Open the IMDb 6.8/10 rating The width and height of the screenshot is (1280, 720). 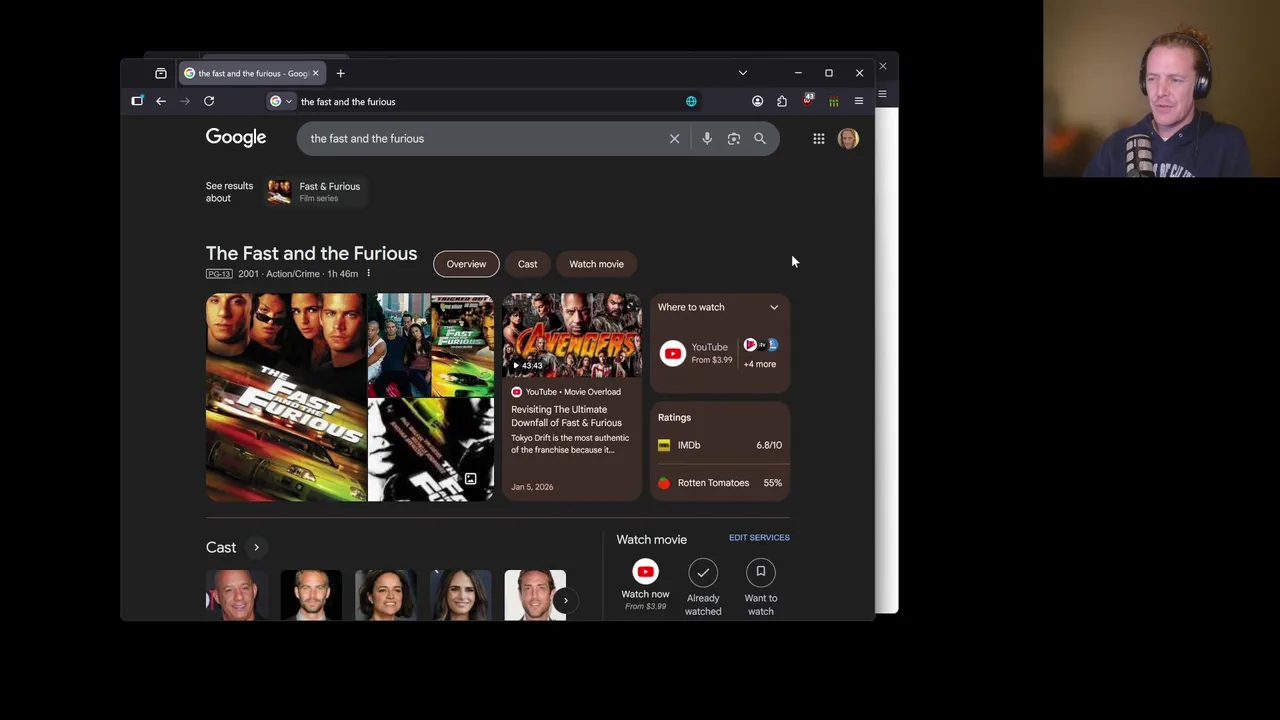click(720, 445)
